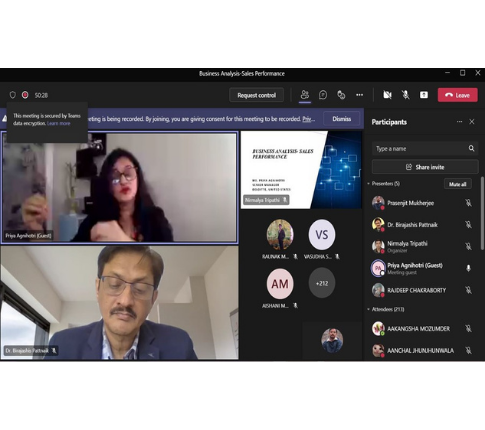Select Nirmalya Tripathi Organizer entry
This screenshot has height=430, width=485.
tap(423, 246)
